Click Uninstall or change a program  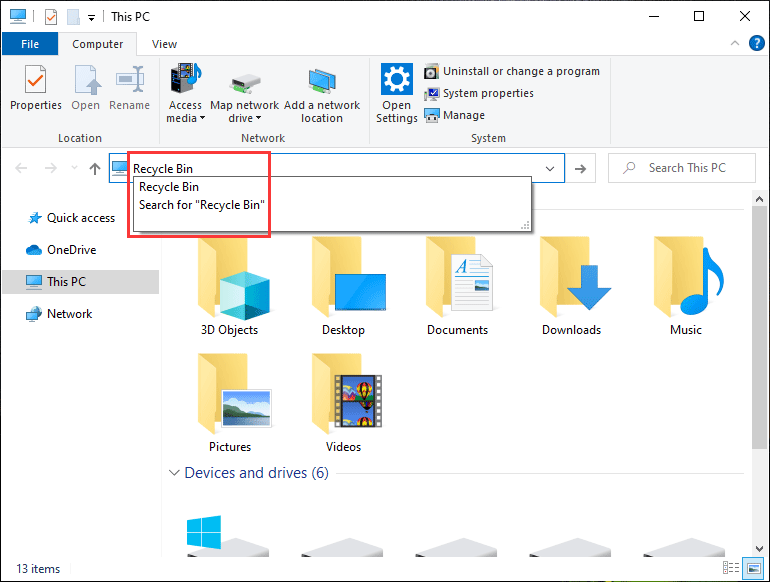coord(512,71)
